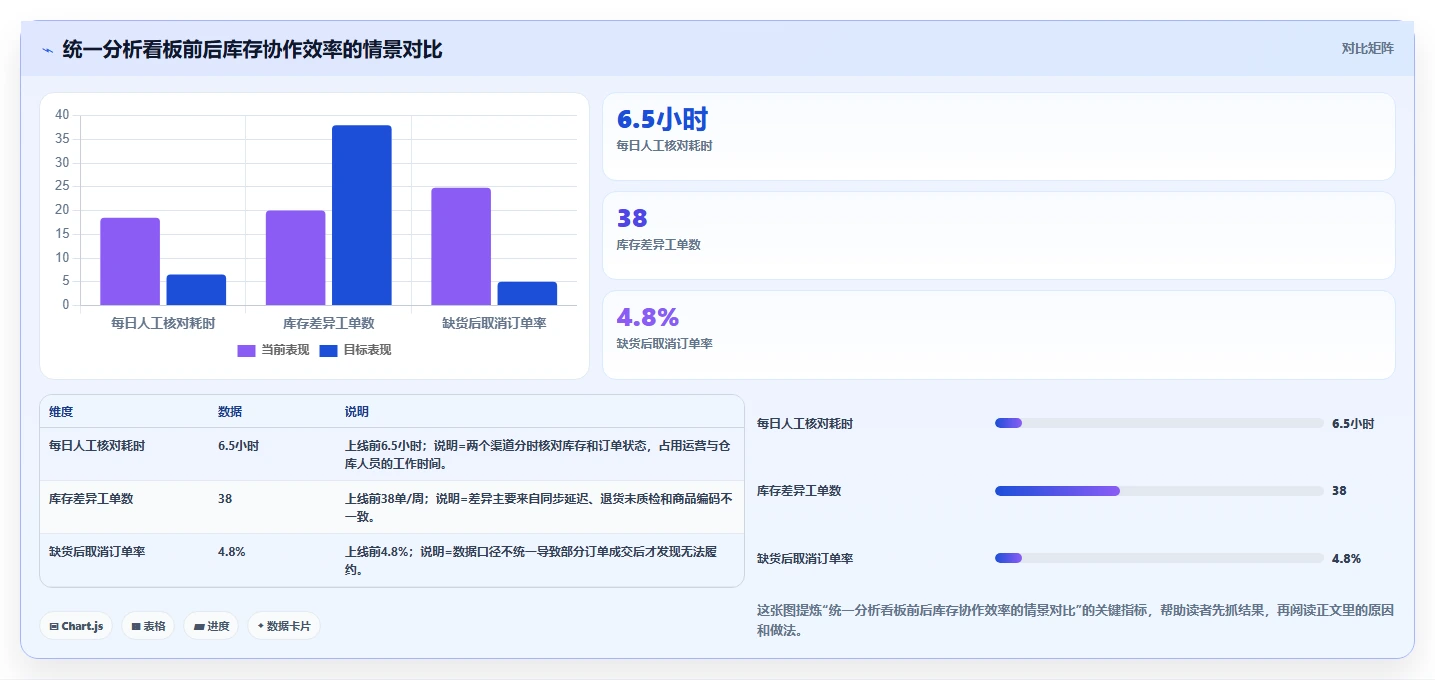
Task: Click the 每日人工核对耗时 progress bar
Action: [1159, 423]
